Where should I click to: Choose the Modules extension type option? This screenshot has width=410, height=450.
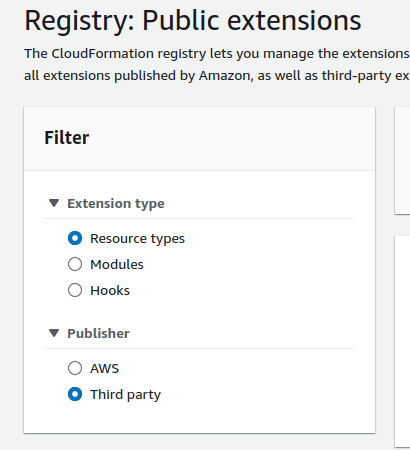click(x=75, y=264)
